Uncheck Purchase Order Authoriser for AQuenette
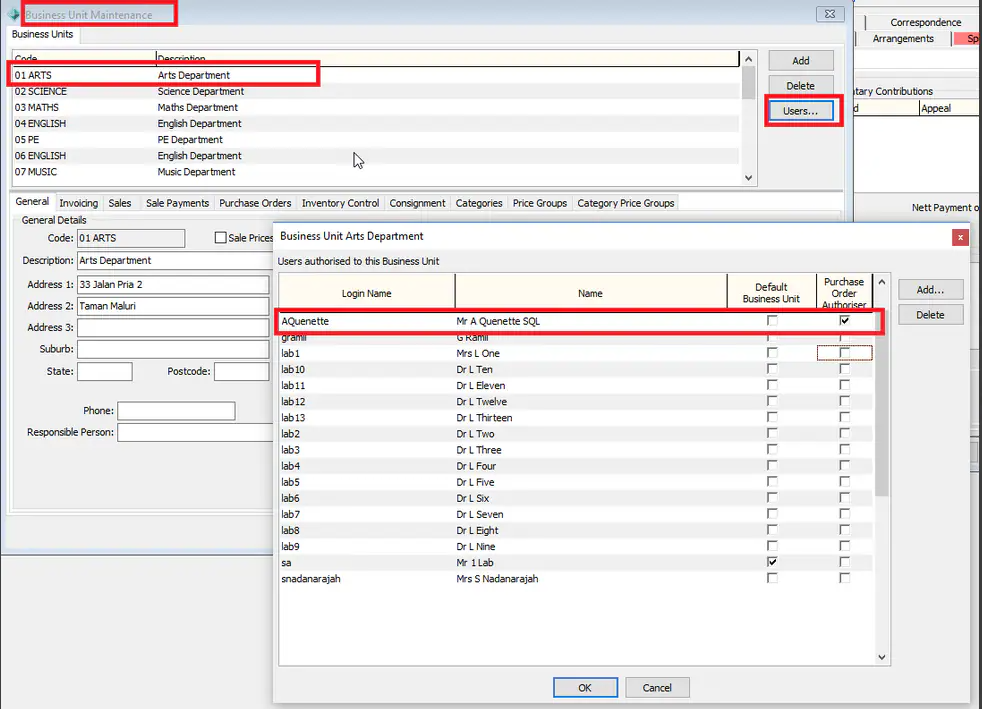This screenshot has width=982, height=709. coord(844,321)
